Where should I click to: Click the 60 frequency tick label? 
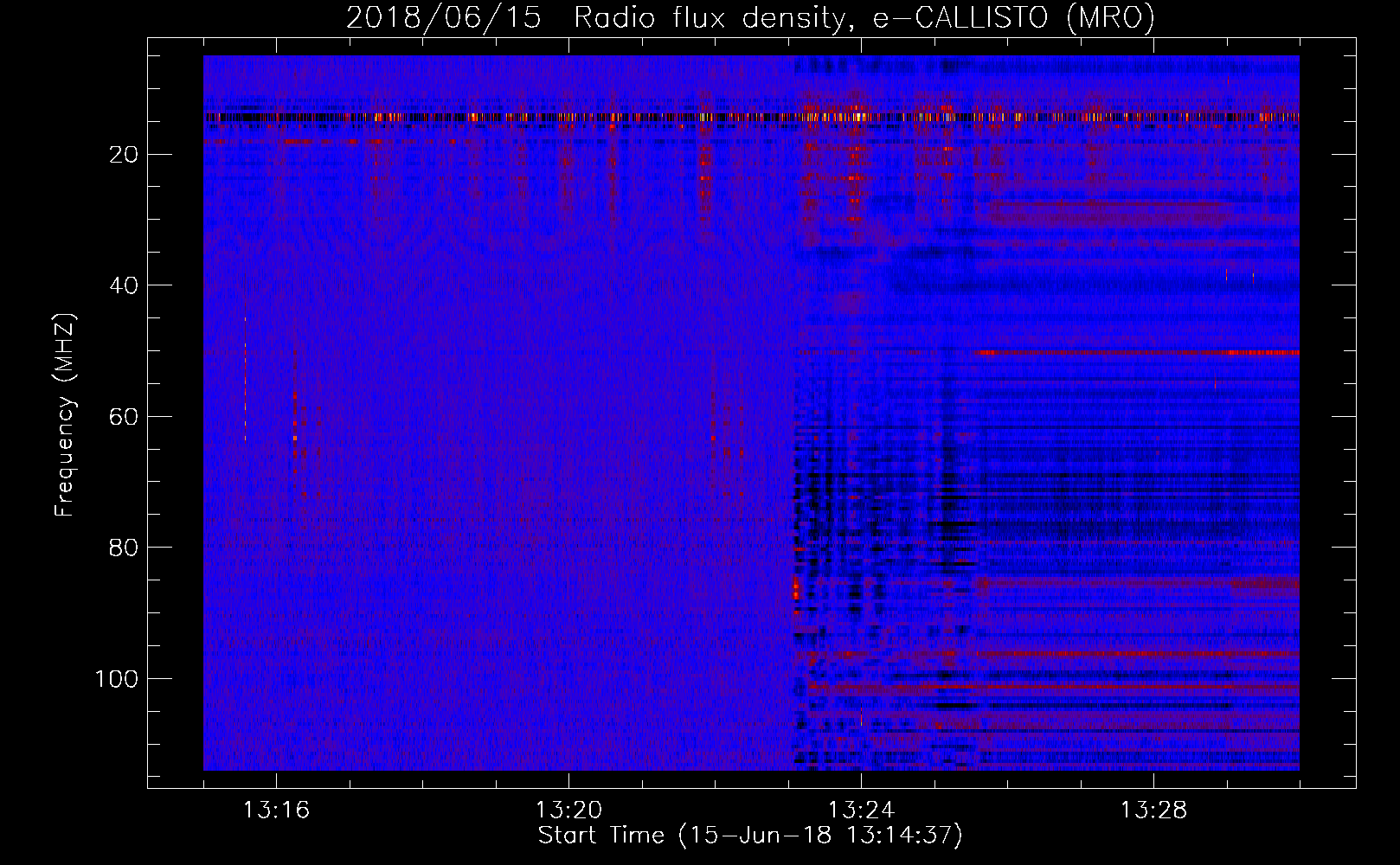pos(125,417)
